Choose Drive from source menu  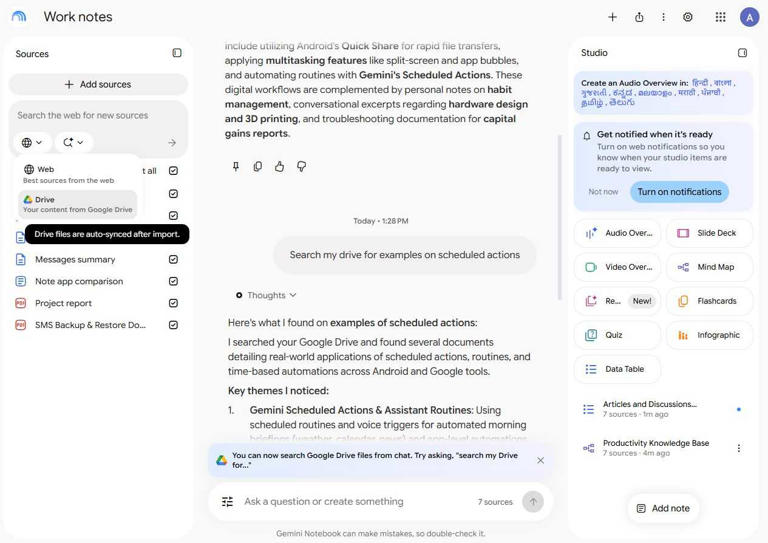click(x=77, y=204)
